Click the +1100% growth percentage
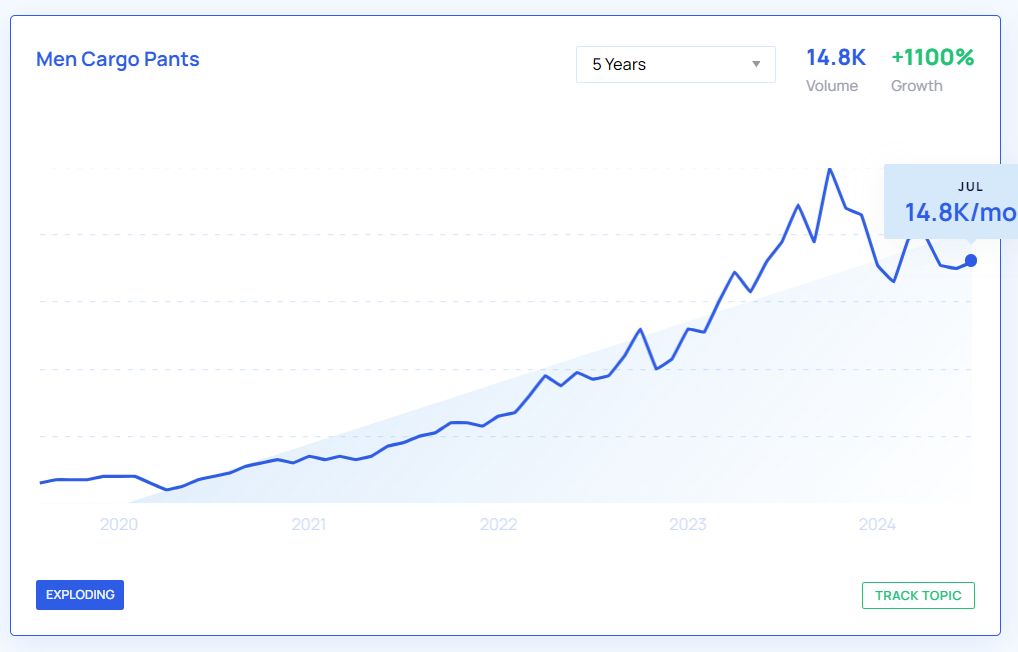The height and width of the screenshot is (652, 1018). (932, 58)
